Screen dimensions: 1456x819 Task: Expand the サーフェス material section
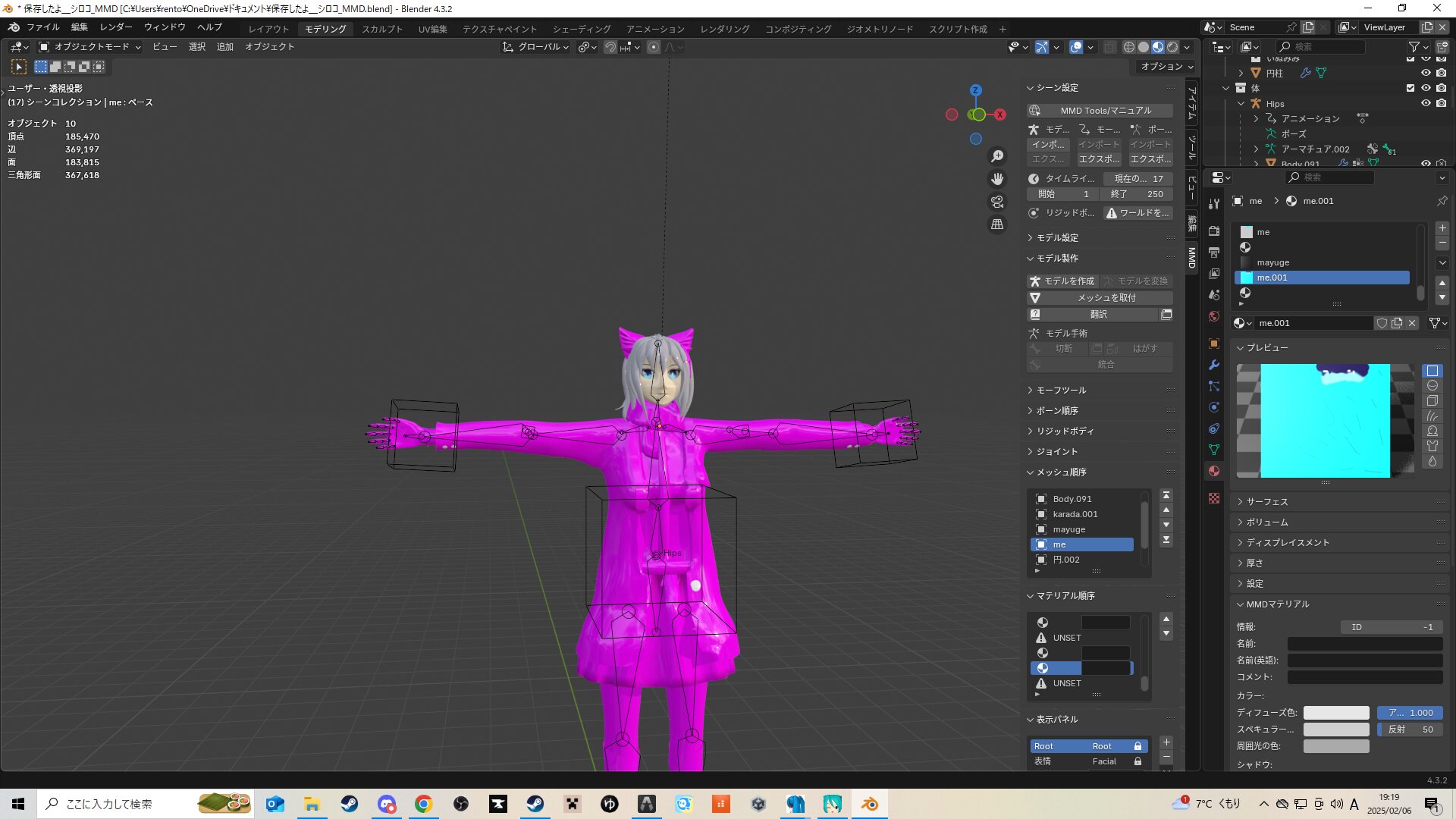(1266, 501)
